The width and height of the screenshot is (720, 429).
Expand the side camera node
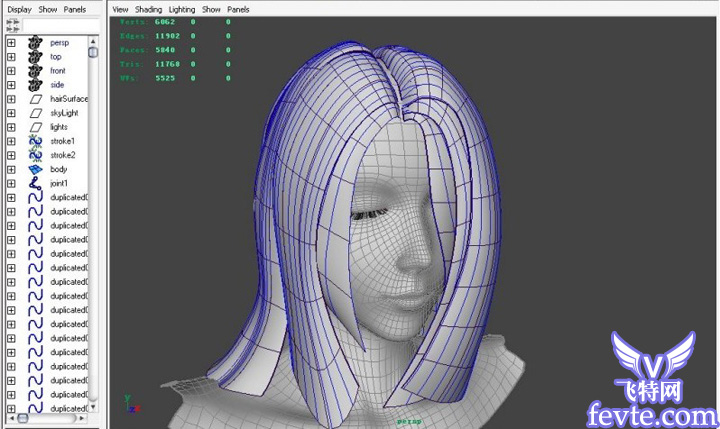tap(11, 85)
